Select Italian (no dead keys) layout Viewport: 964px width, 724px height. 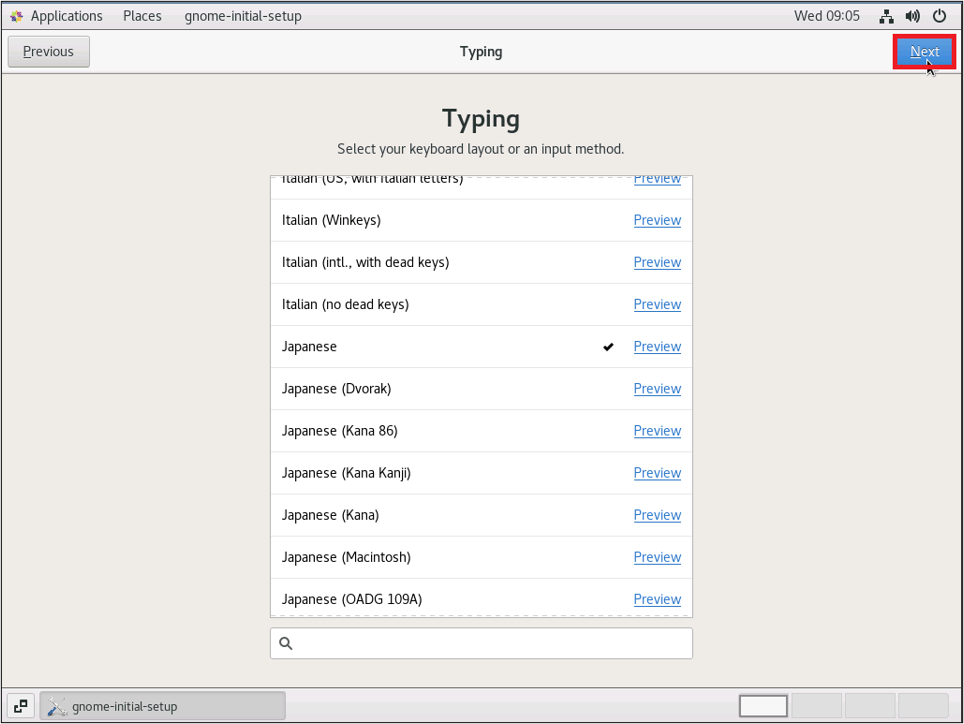(345, 305)
